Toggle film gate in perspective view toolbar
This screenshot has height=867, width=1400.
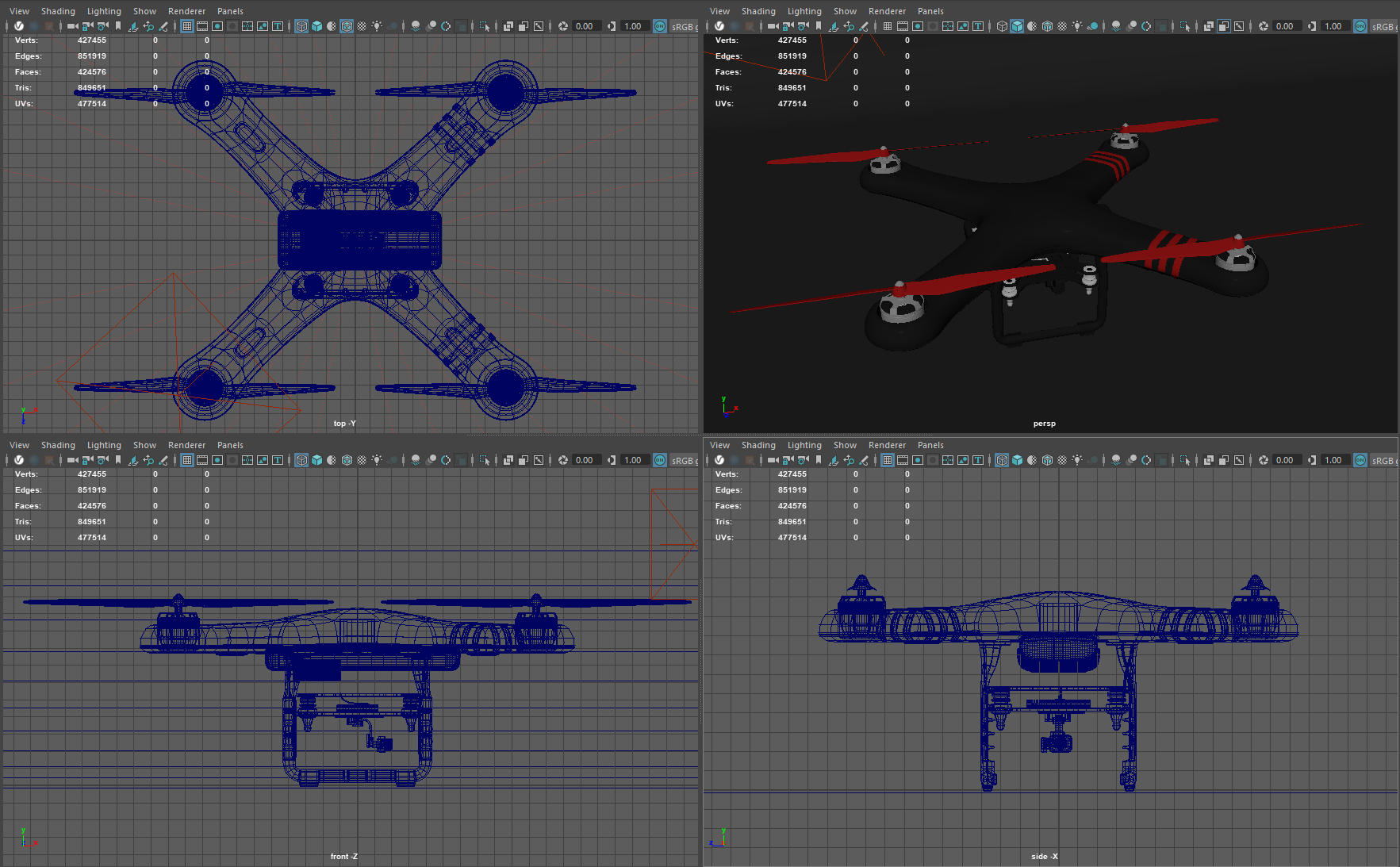tap(903, 26)
